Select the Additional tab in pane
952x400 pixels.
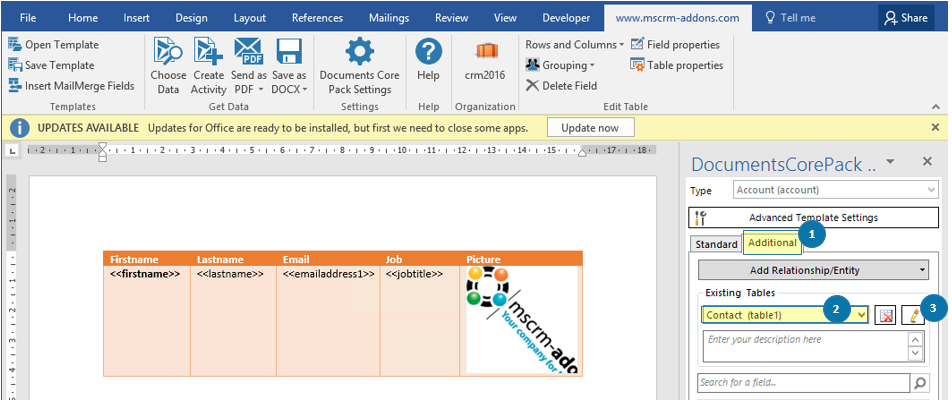(x=772, y=242)
